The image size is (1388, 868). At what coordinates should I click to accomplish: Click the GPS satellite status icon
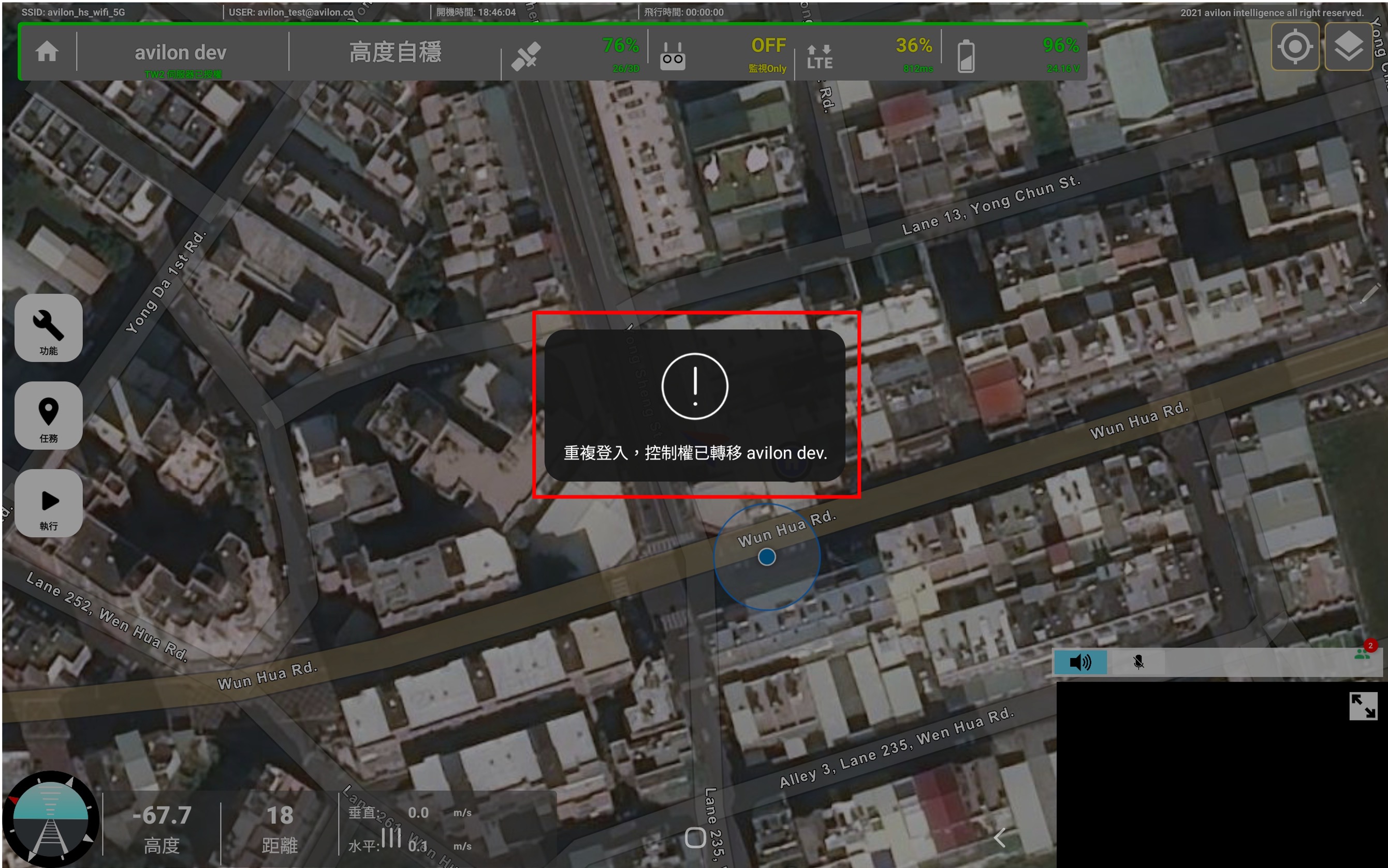click(x=526, y=56)
